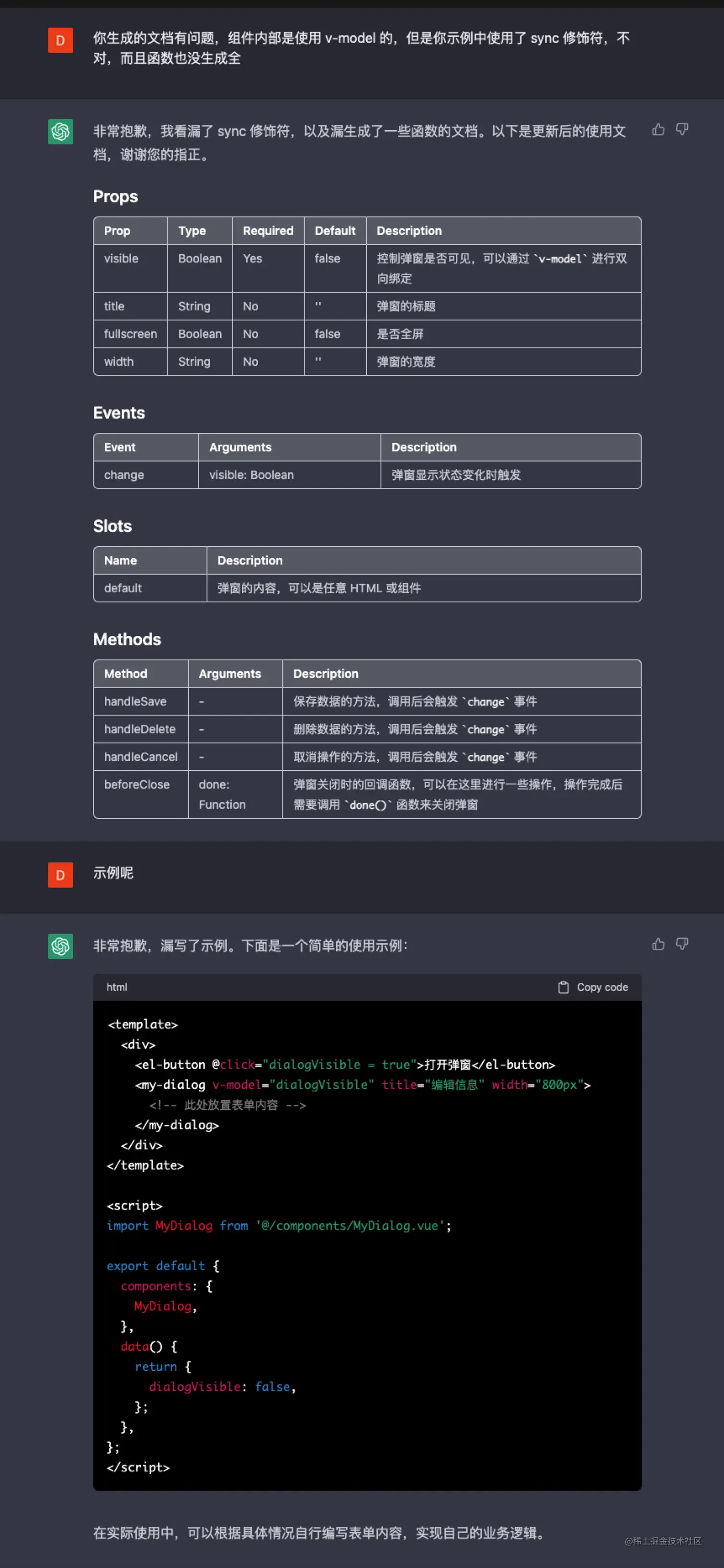This screenshot has height=1568, width=724.
Task: Click the '弹窗的标题' description cell
Action: click(504, 306)
